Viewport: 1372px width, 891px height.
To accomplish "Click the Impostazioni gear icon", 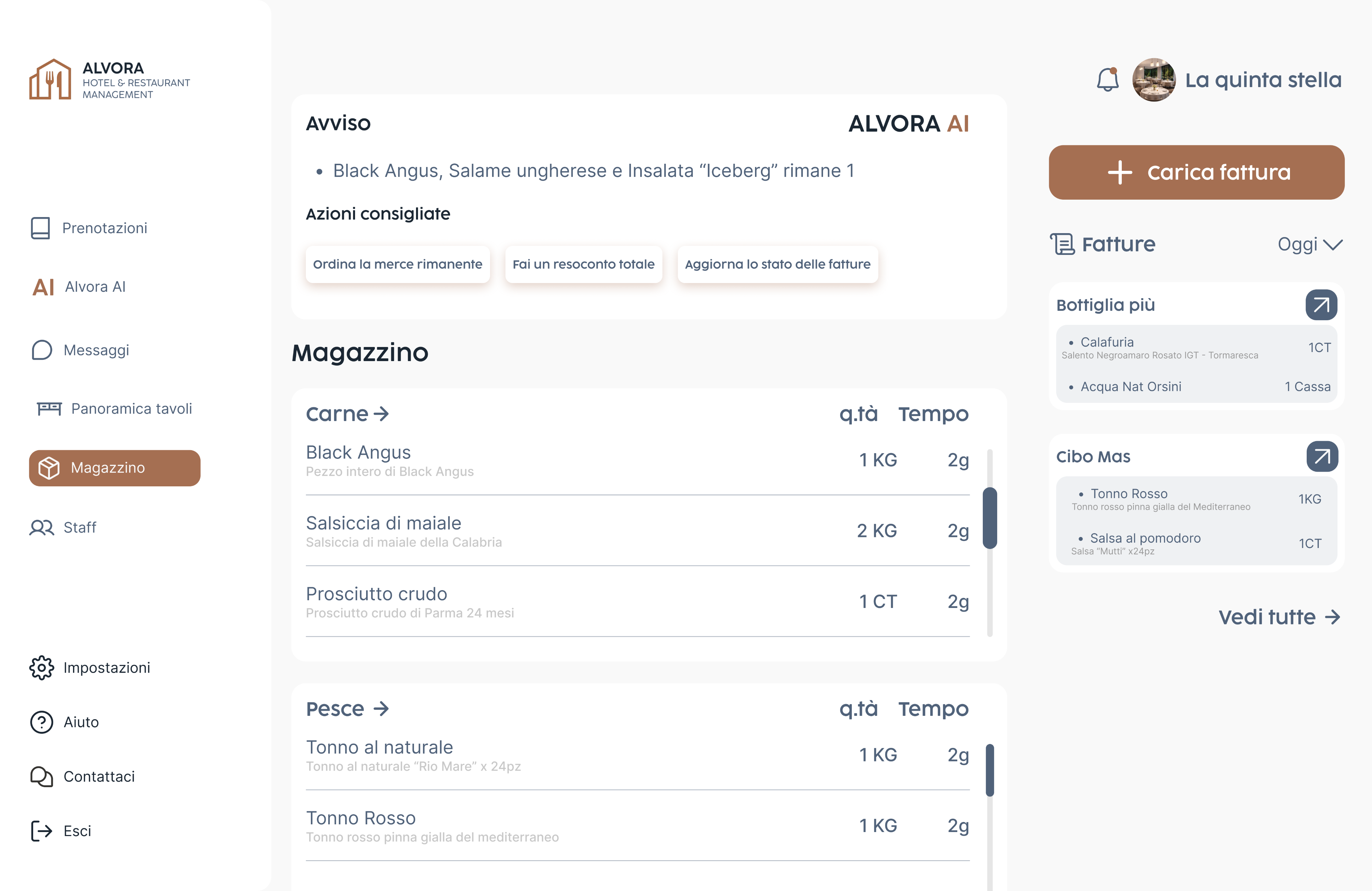I will click(42, 667).
